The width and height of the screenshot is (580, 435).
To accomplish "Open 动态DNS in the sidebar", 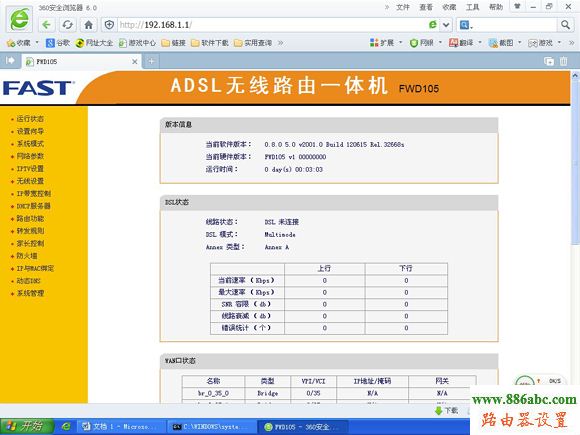I will (28, 281).
